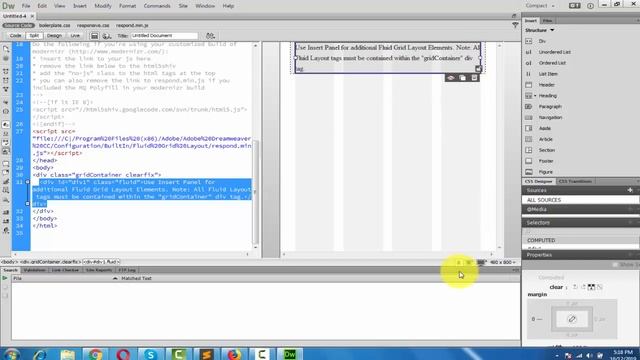Click the volume icon in system tray

(589, 356)
